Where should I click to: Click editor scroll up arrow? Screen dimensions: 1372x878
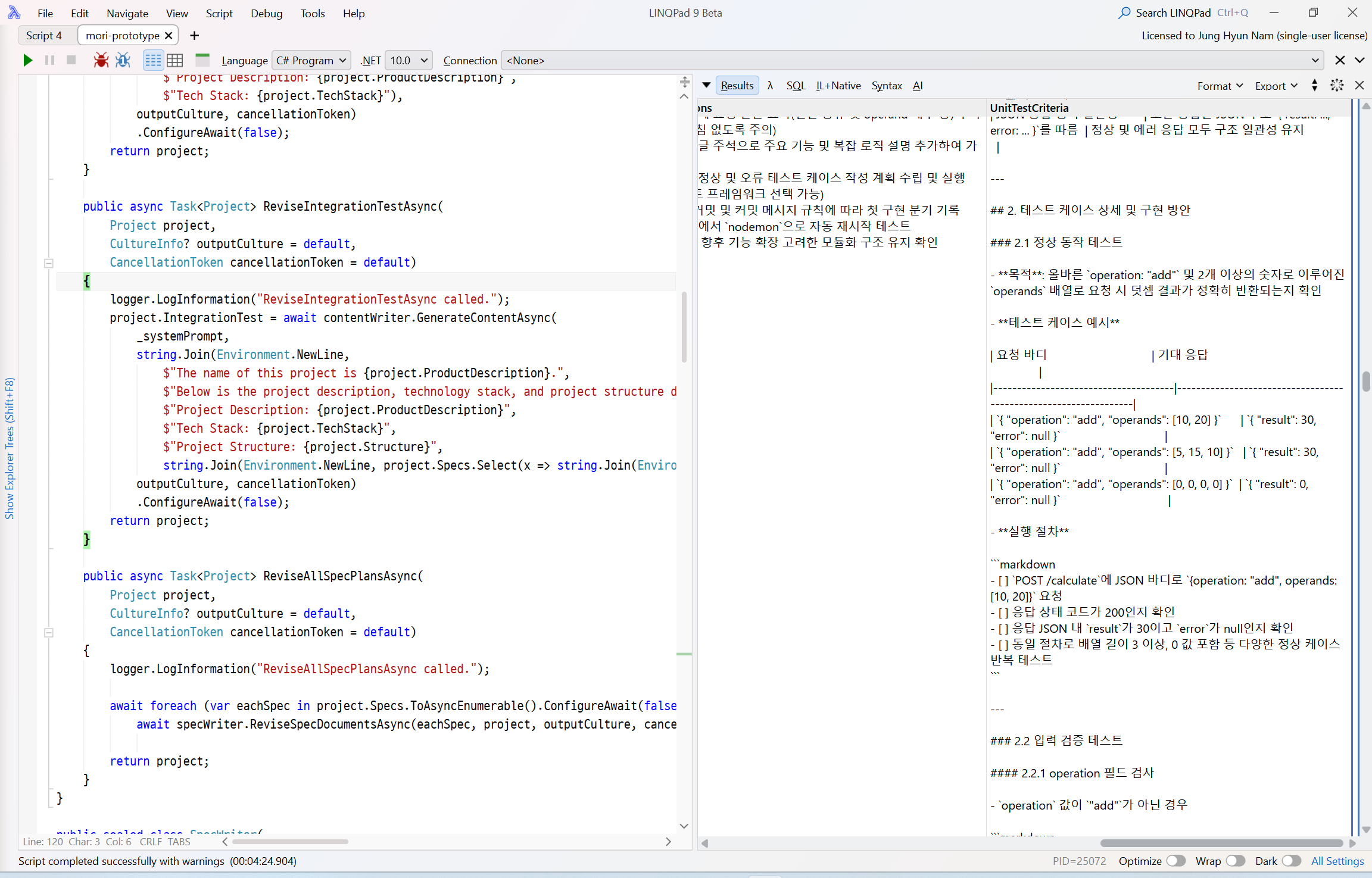[684, 96]
